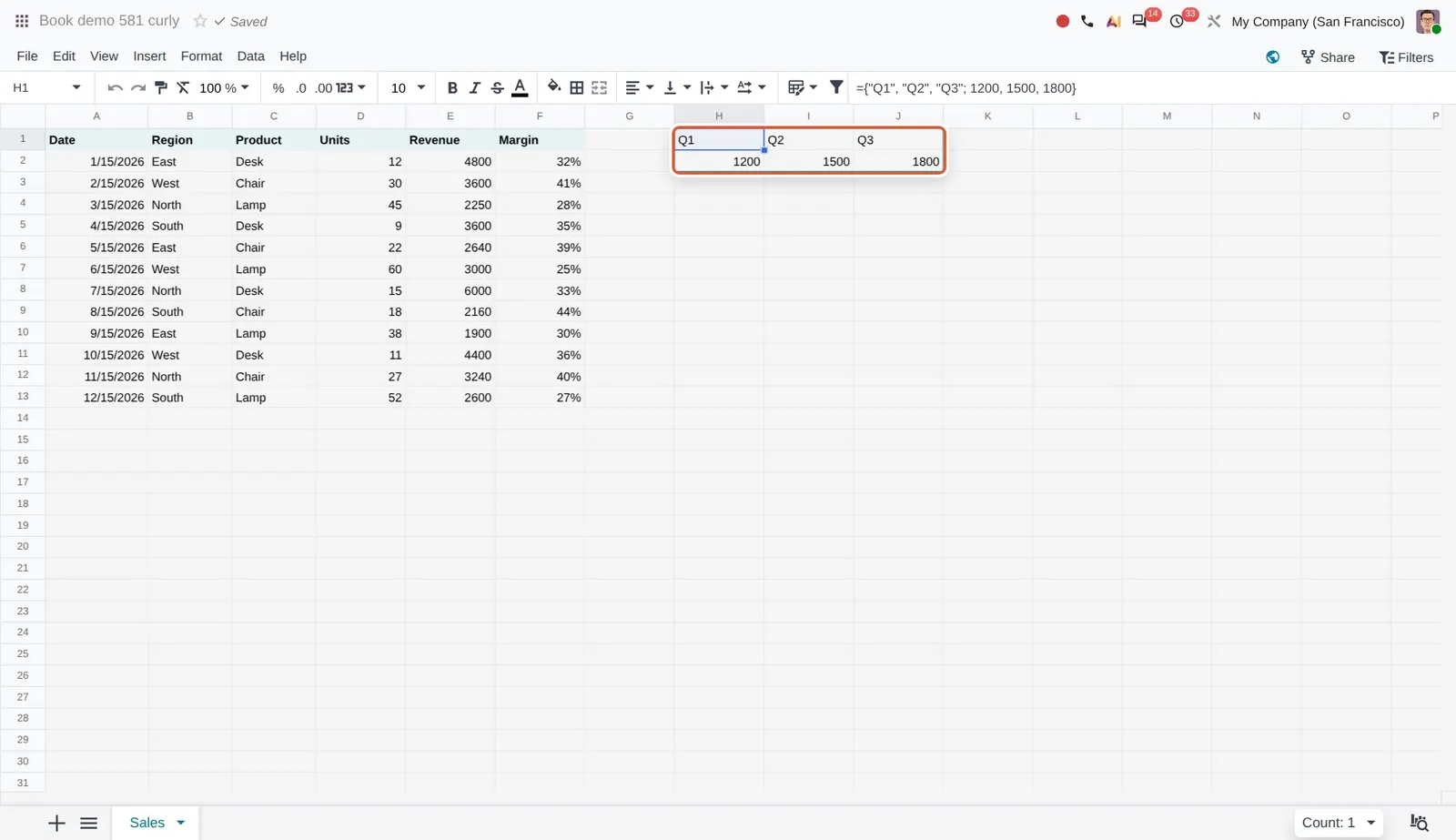Open the Edit menu
Image resolution: width=1456 pixels, height=840 pixels.
(64, 56)
